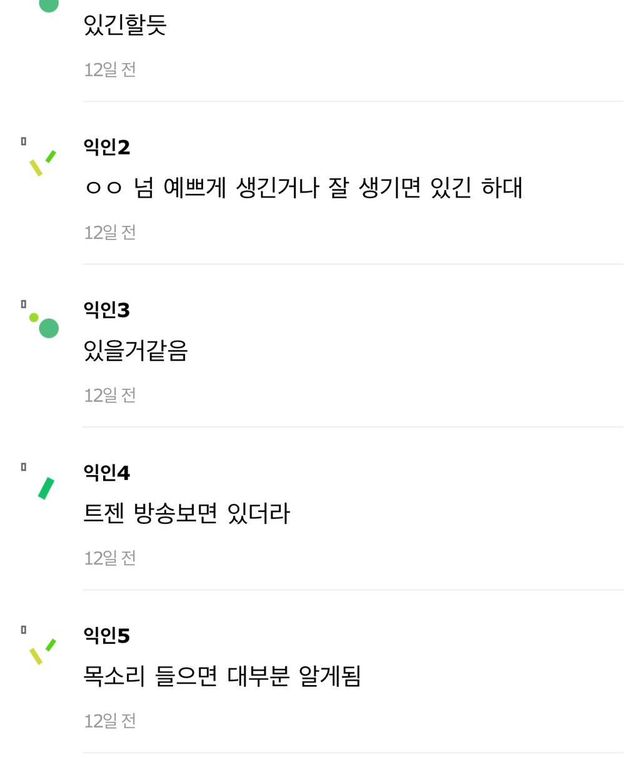Click the small marker icon beside 익인2's avatar
The width and height of the screenshot is (640, 767).
tap(23, 142)
